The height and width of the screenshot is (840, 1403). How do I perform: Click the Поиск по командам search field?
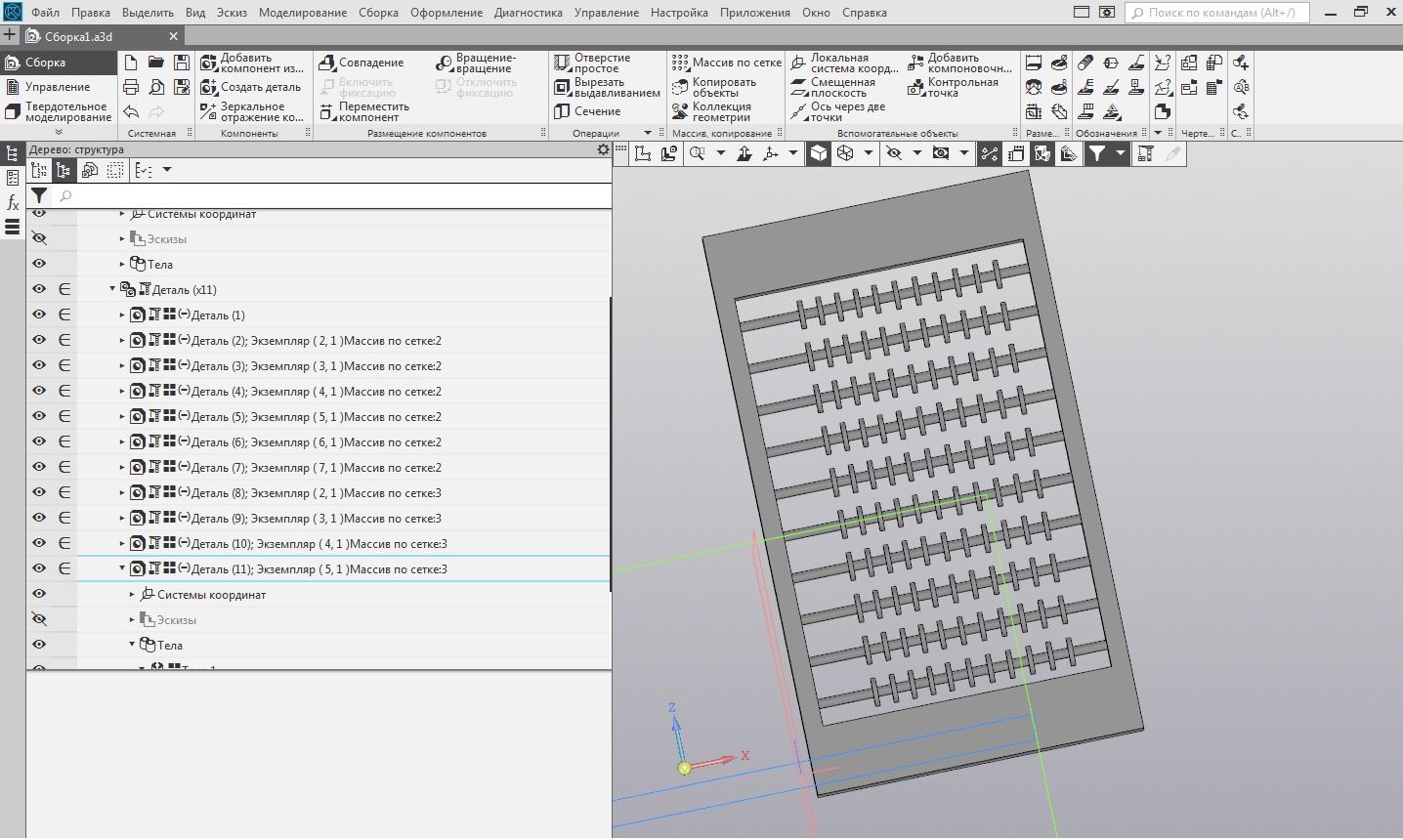tap(1217, 13)
